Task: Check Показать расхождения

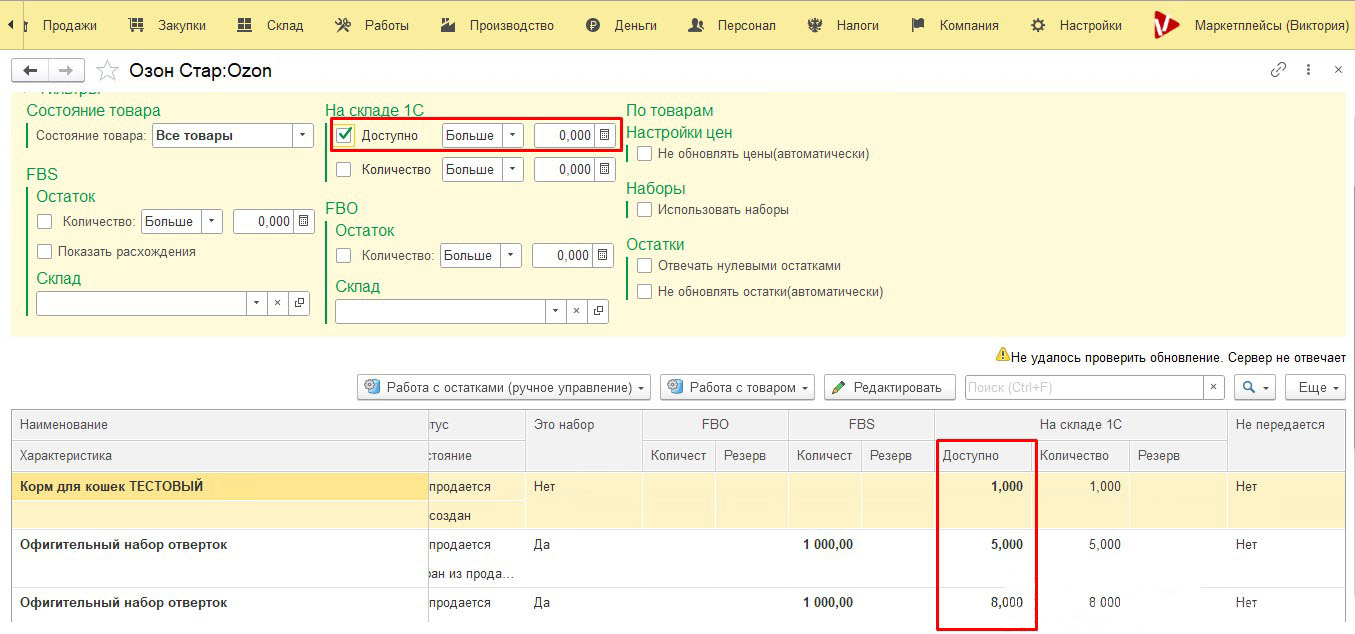Action: pyautogui.click(x=44, y=251)
